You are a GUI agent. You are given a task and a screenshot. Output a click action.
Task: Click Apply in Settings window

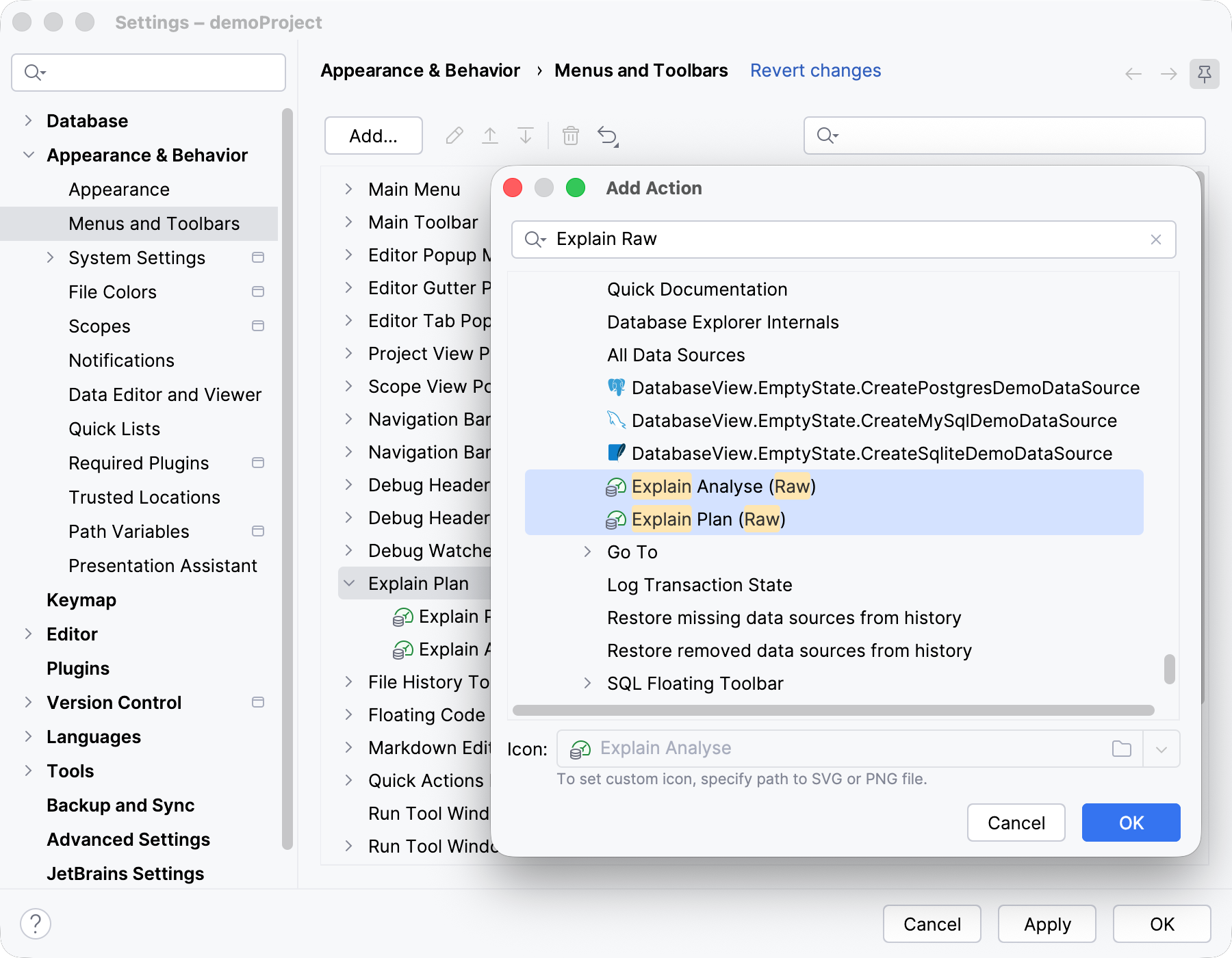click(1047, 924)
